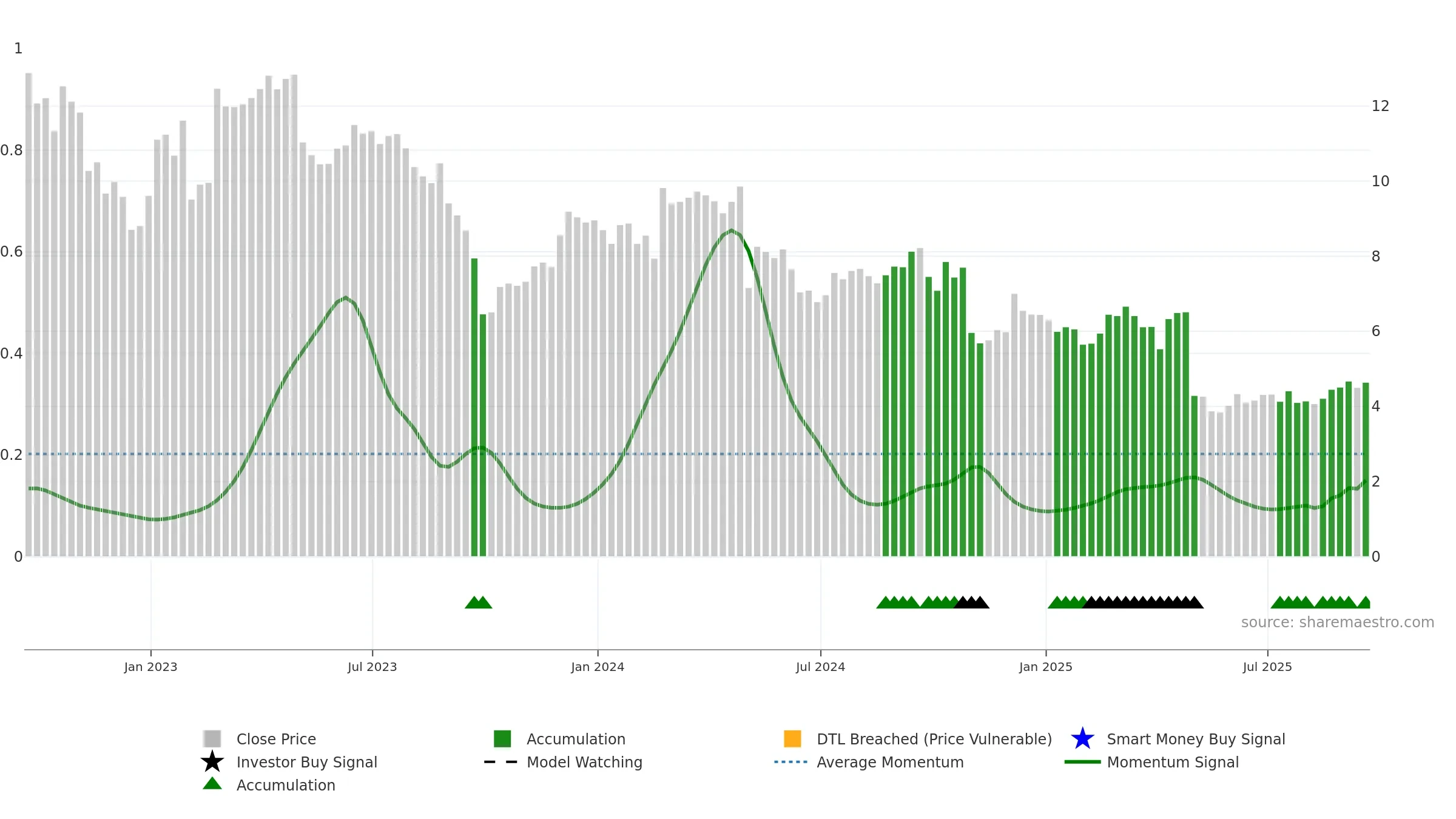The height and width of the screenshot is (819, 1456).
Task: Click the black Investor Buy Signal star icon
Action: (x=212, y=762)
